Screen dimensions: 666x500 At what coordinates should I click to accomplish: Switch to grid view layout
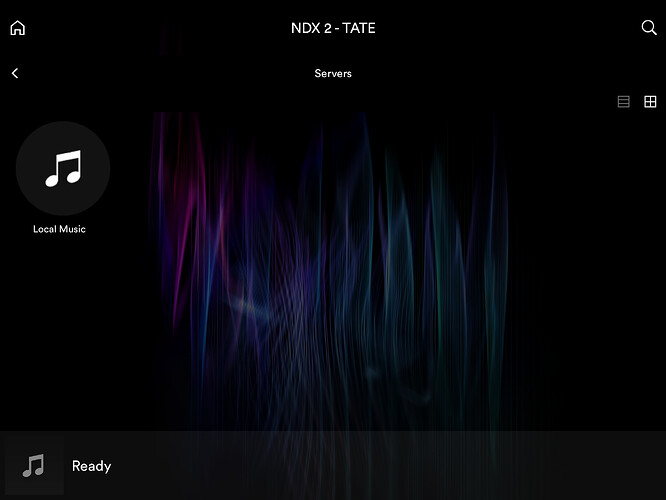point(650,102)
